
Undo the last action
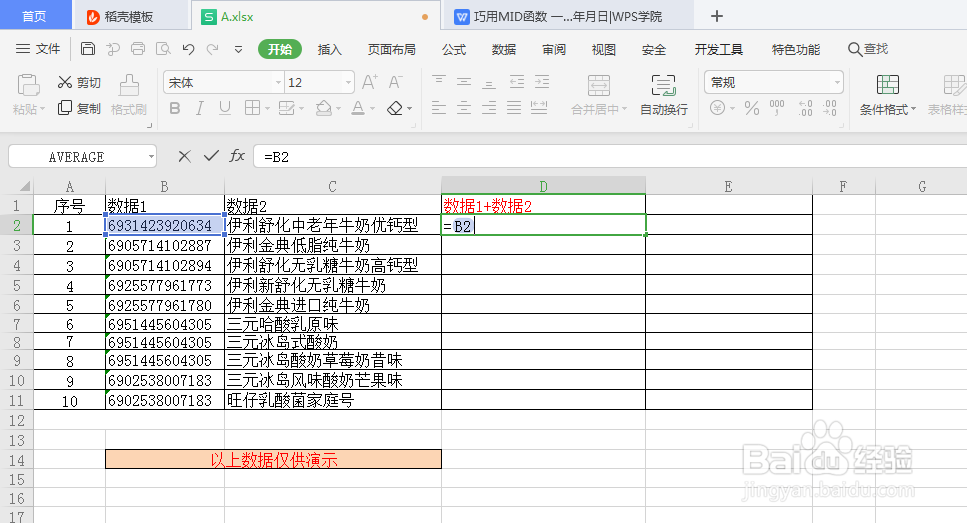pyautogui.click(x=189, y=49)
